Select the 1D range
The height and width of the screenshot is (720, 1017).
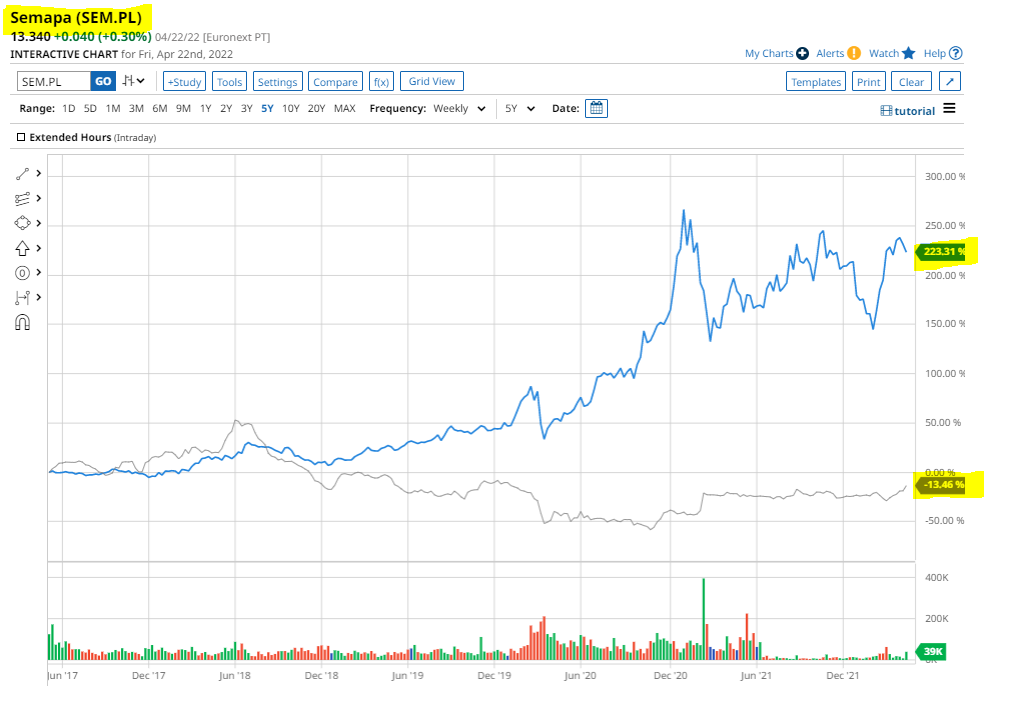[x=69, y=108]
